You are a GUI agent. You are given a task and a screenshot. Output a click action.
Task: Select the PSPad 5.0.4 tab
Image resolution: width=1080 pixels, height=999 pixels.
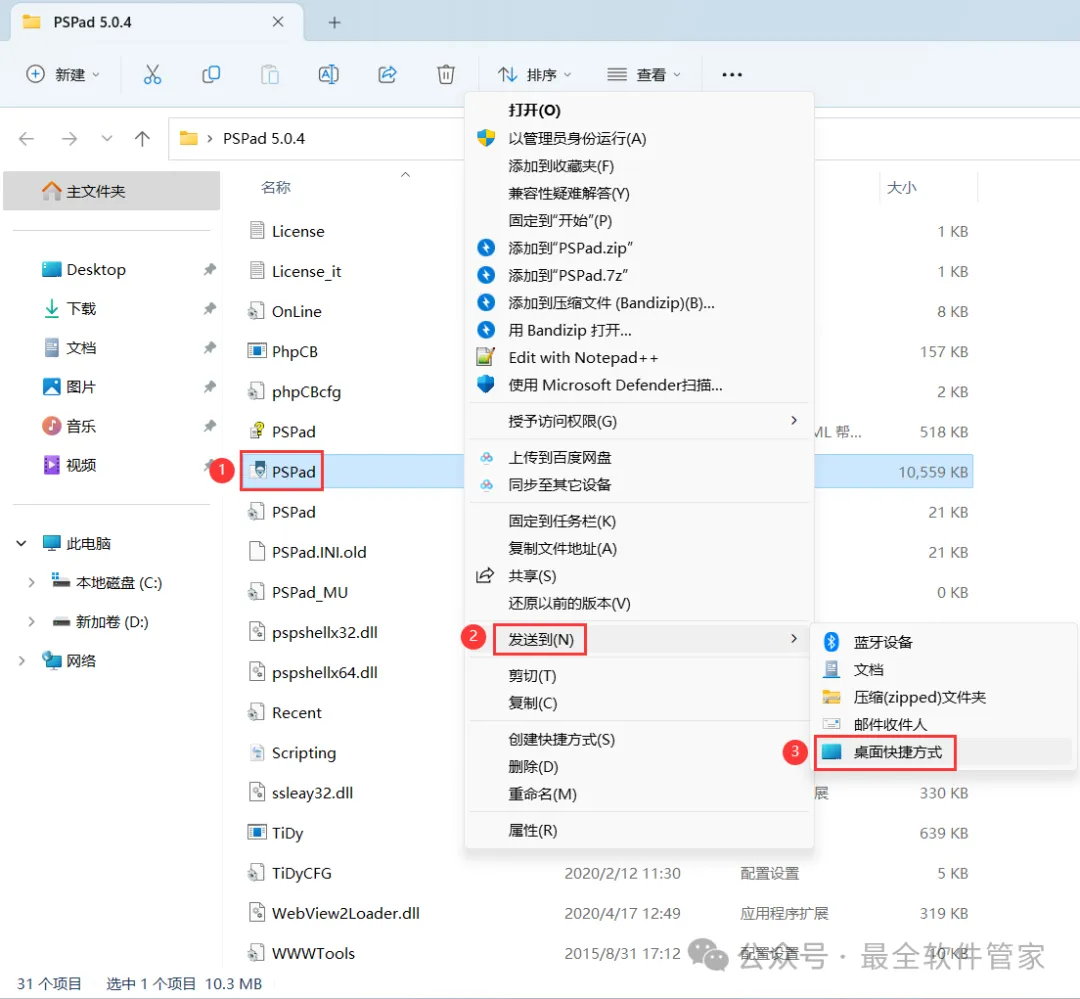coord(158,23)
